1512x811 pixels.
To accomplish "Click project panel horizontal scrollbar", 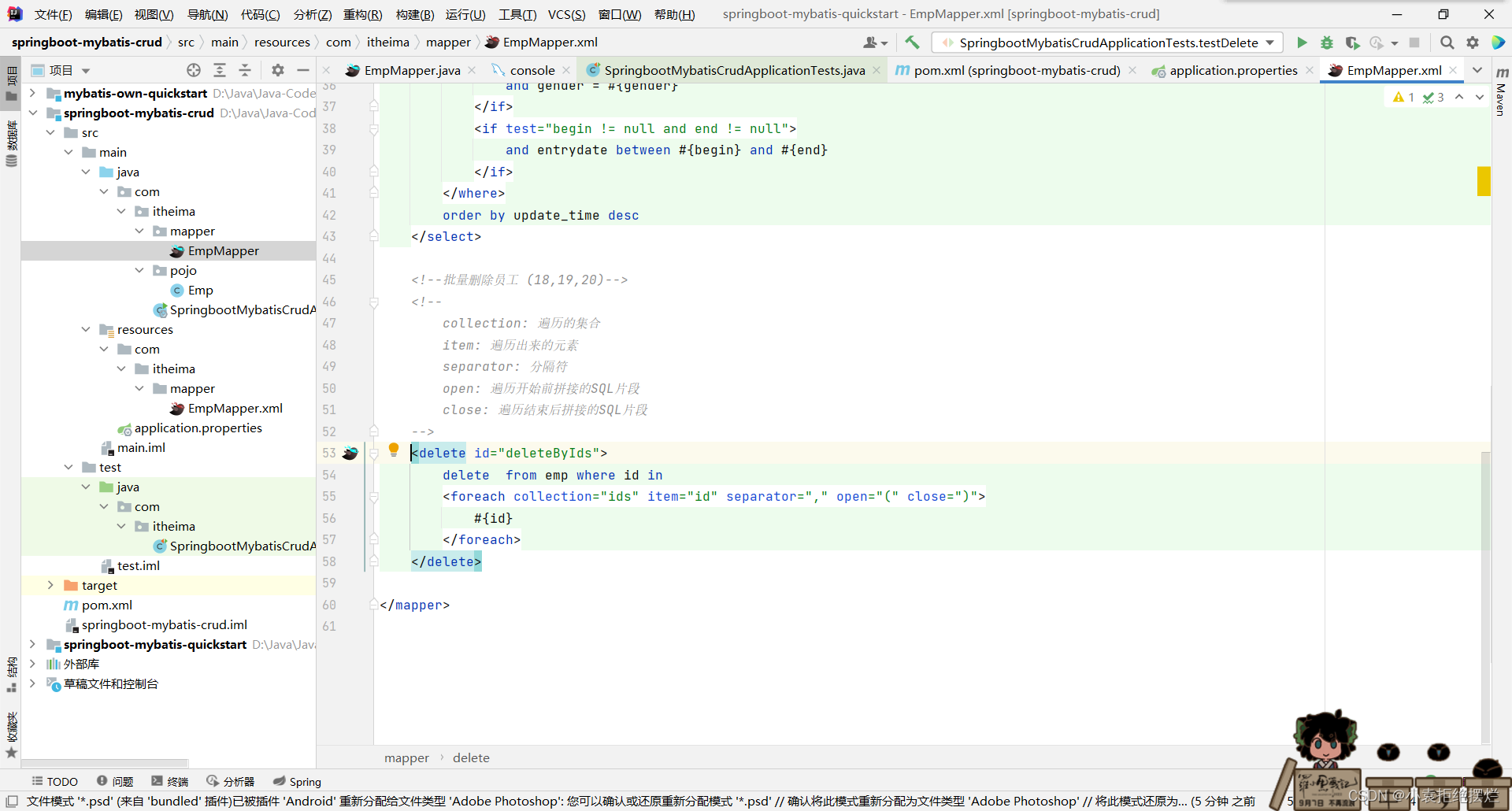I will 105,762.
